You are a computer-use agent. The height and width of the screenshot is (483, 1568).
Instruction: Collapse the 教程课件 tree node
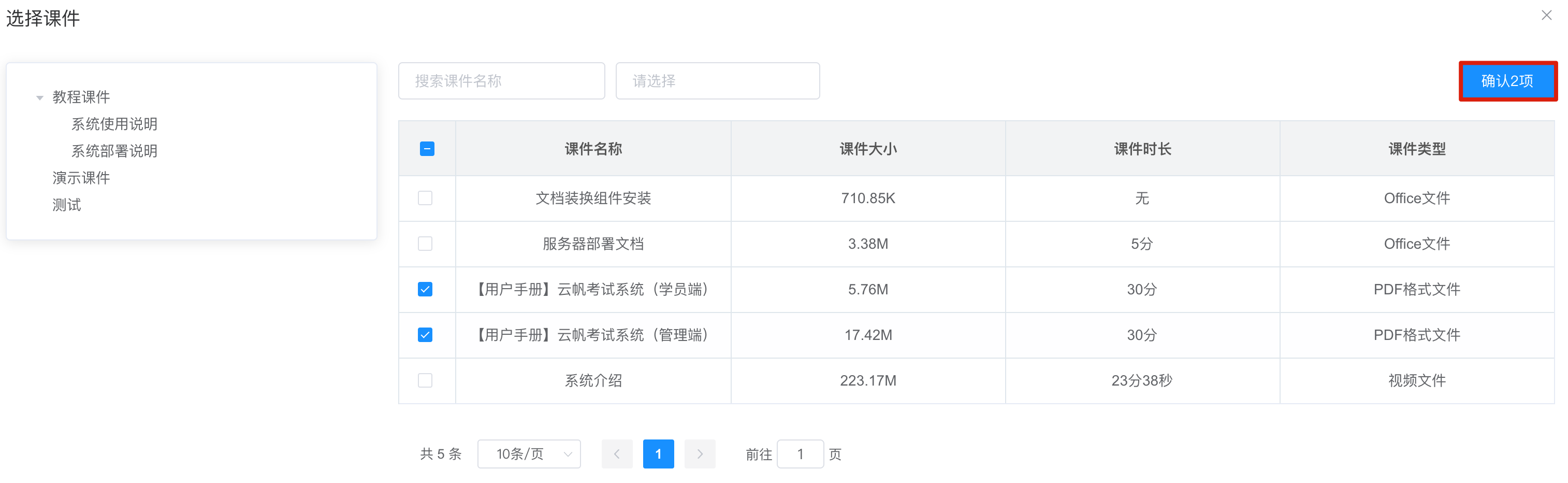pos(39,97)
